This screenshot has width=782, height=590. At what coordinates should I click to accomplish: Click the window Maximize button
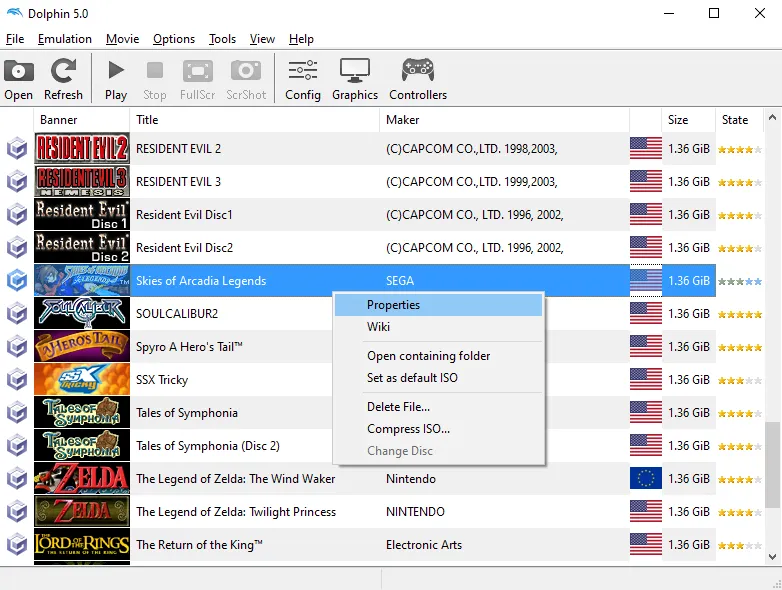coord(714,13)
